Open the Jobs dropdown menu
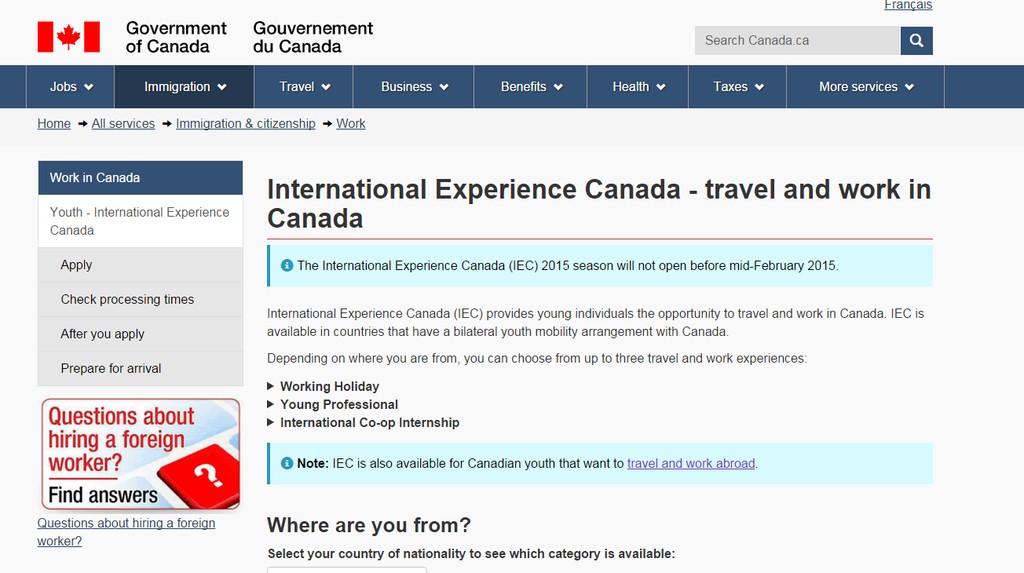The height and width of the screenshot is (573, 1024). 71,87
